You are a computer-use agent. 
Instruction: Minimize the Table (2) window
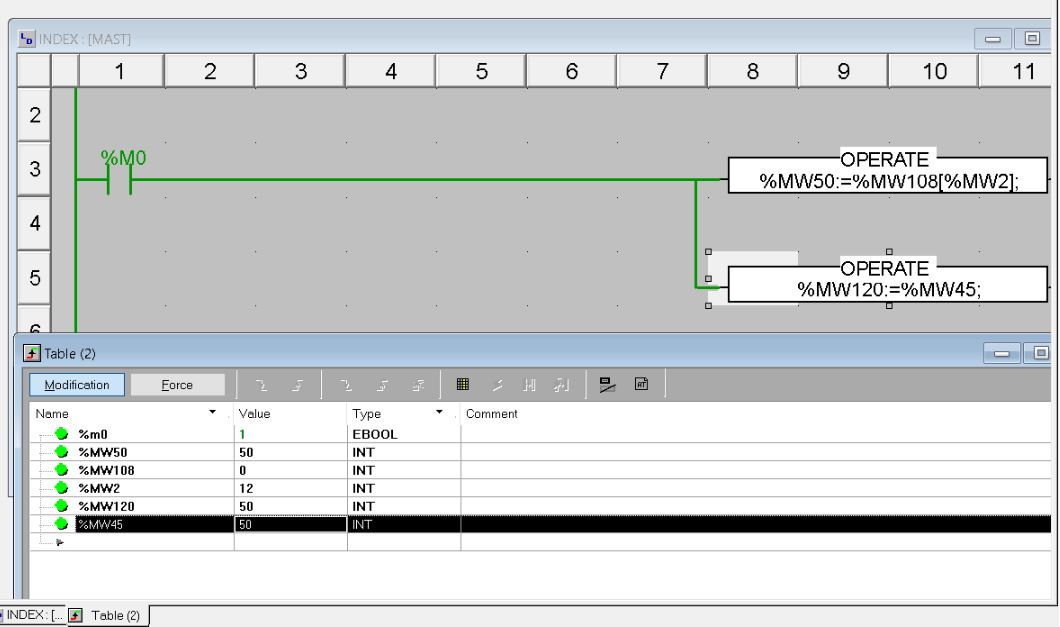(x=1001, y=353)
